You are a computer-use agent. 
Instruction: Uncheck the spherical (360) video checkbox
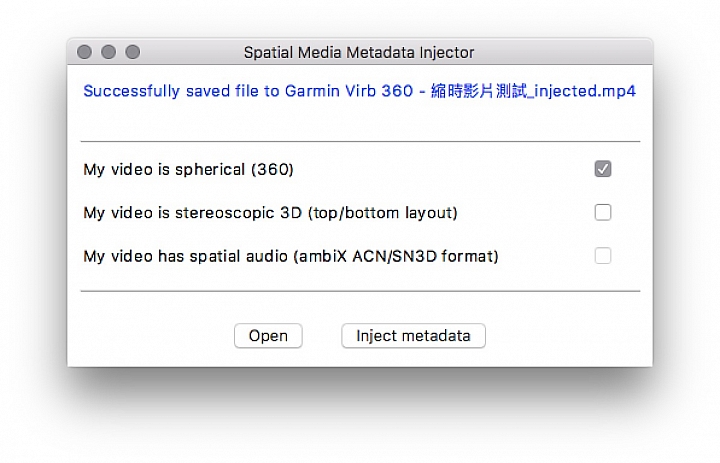[603, 169]
